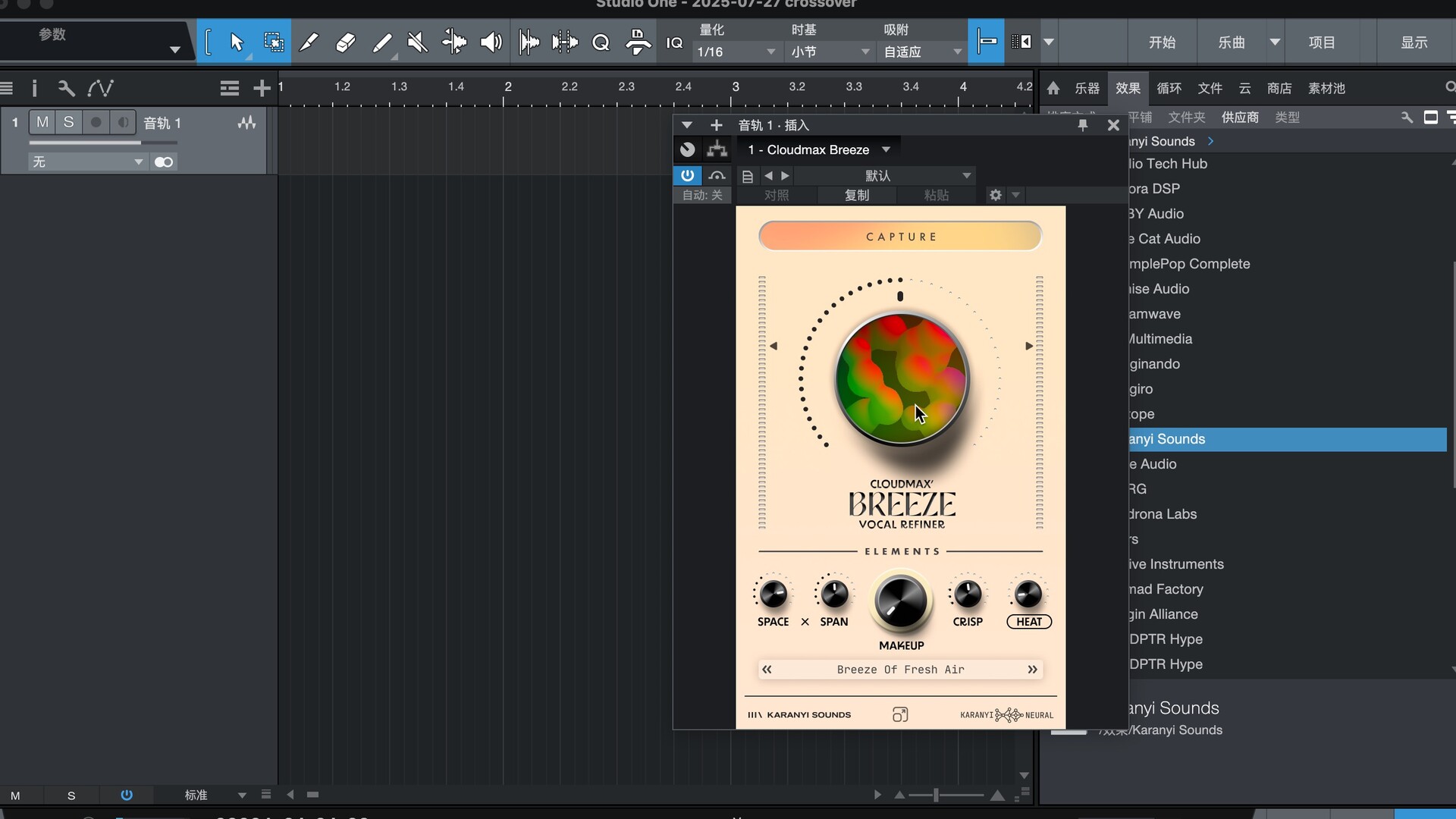Screen dimensions: 1456x819
Task: Open the 开始 page
Action: pyautogui.click(x=1162, y=42)
